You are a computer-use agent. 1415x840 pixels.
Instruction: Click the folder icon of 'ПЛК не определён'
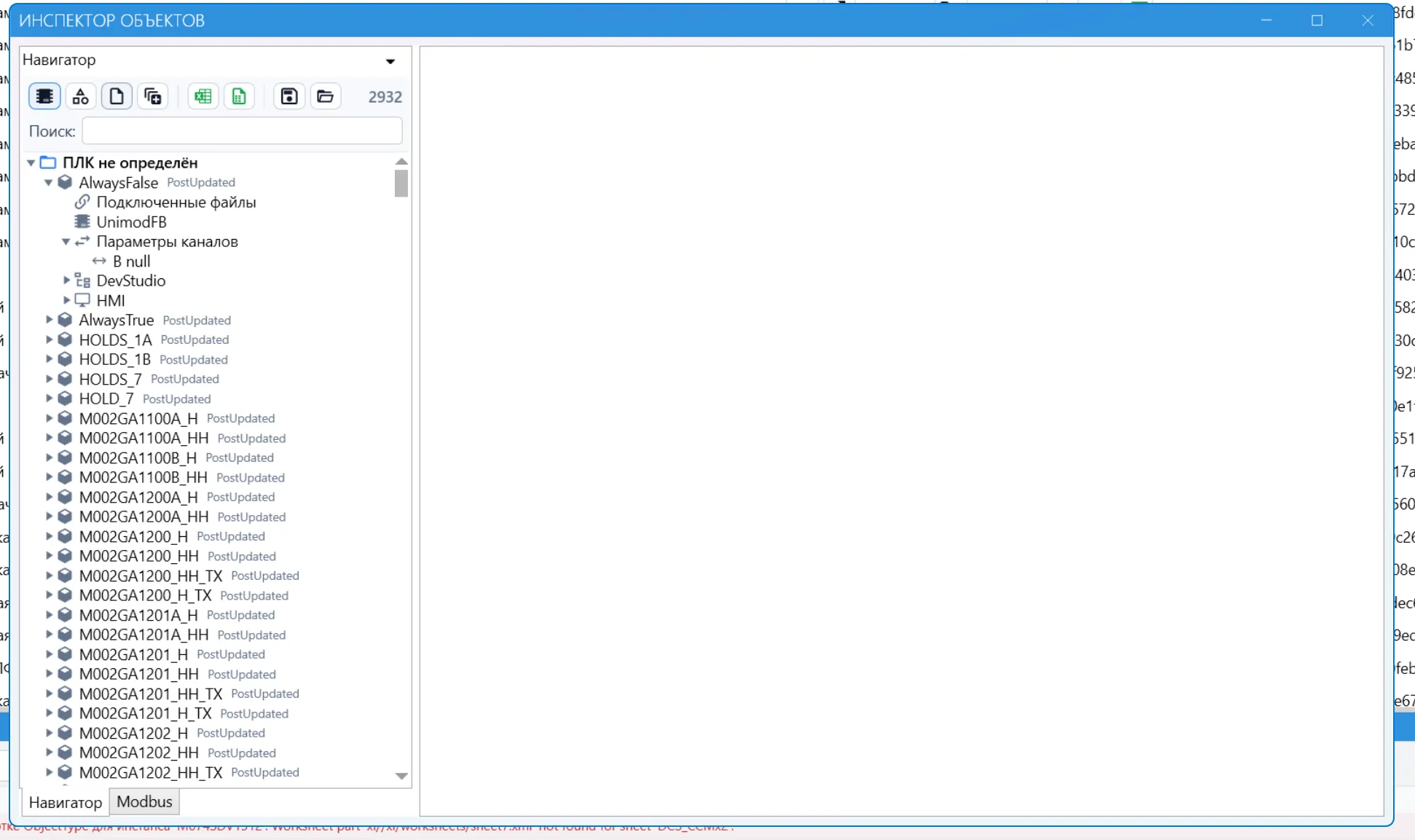(48, 162)
